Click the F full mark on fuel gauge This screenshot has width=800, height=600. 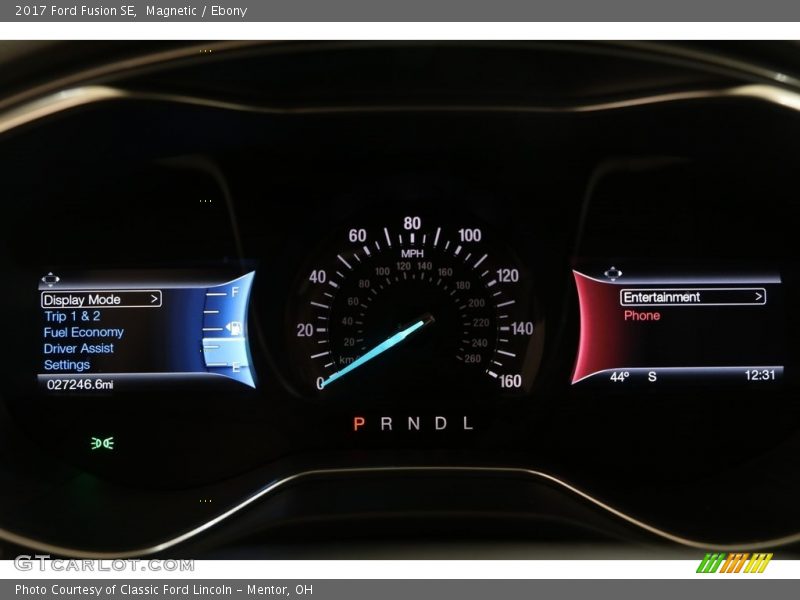coord(235,292)
